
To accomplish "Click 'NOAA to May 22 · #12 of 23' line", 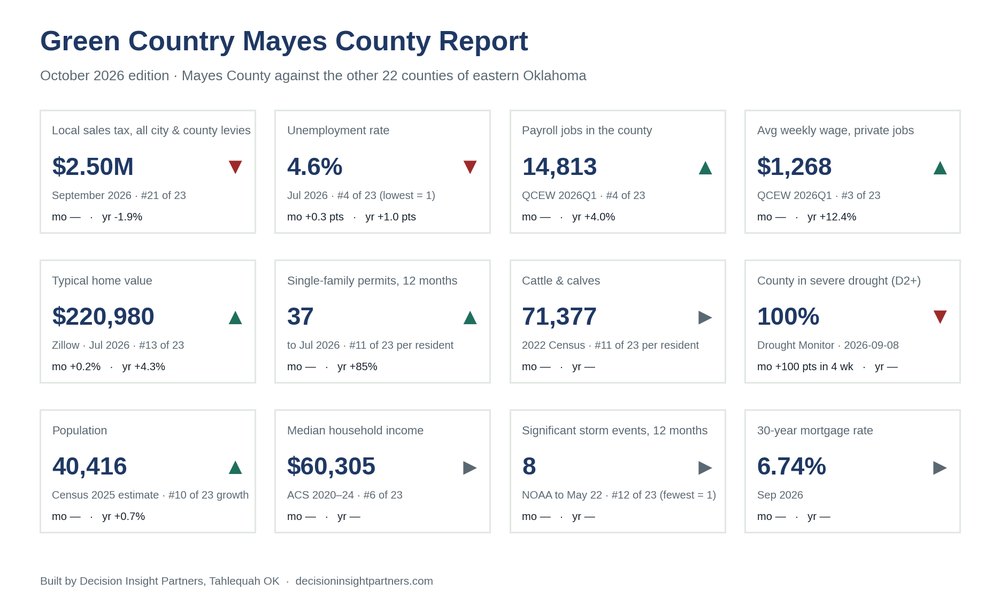I will click(x=619, y=495).
